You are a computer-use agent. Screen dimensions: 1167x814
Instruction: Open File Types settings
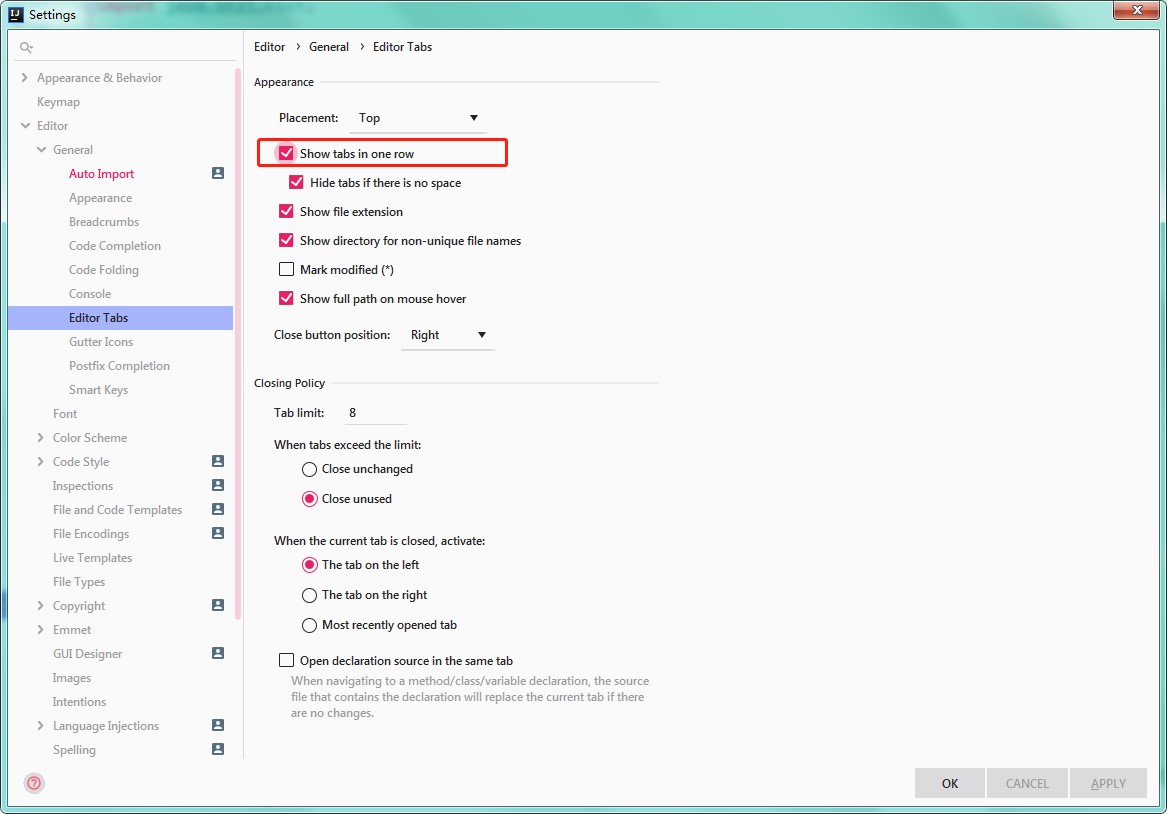79,582
